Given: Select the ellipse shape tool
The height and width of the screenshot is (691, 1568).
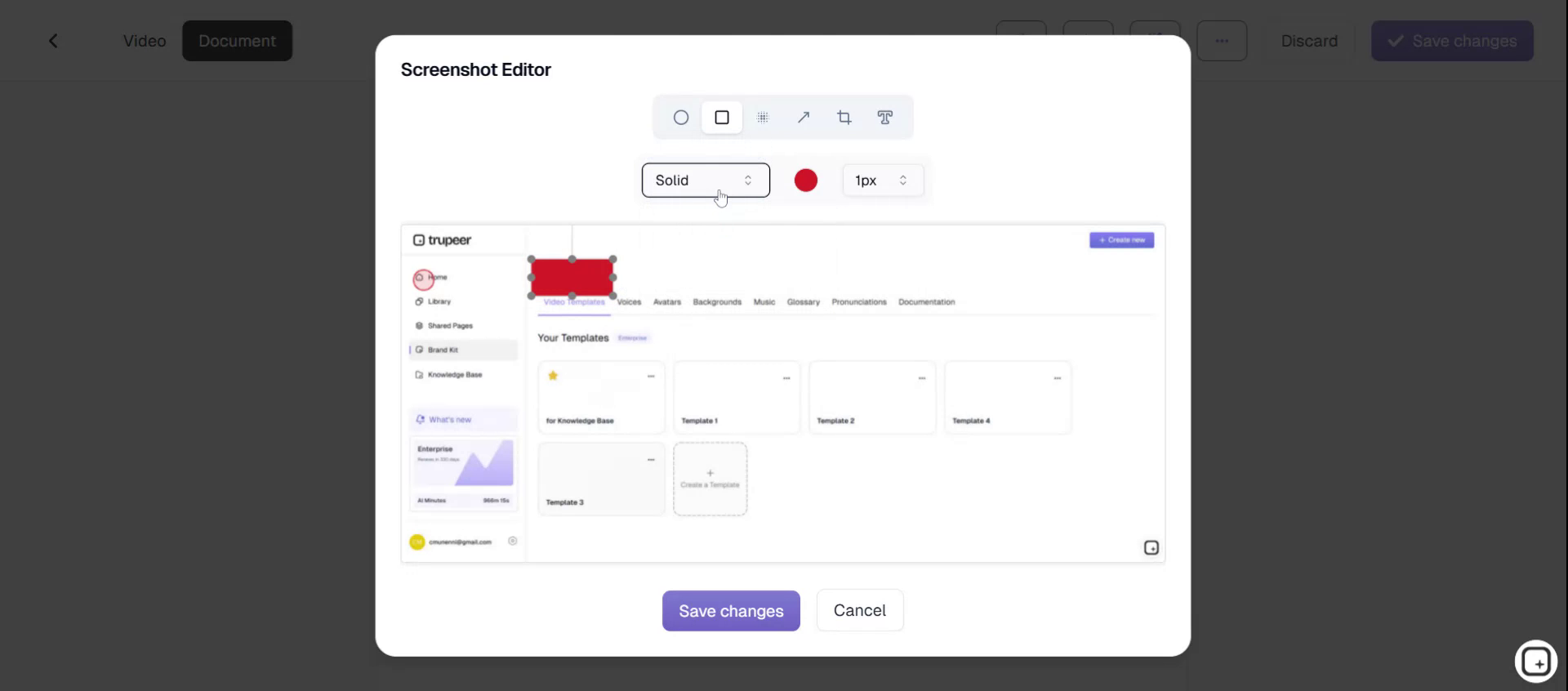Looking at the screenshot, I should 681,118.
